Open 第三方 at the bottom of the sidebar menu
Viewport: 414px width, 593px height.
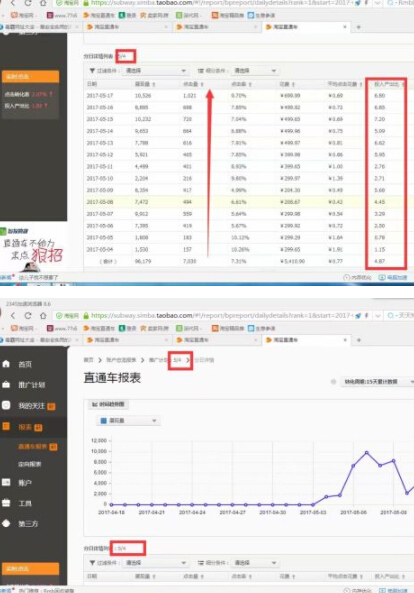(28, 524)
